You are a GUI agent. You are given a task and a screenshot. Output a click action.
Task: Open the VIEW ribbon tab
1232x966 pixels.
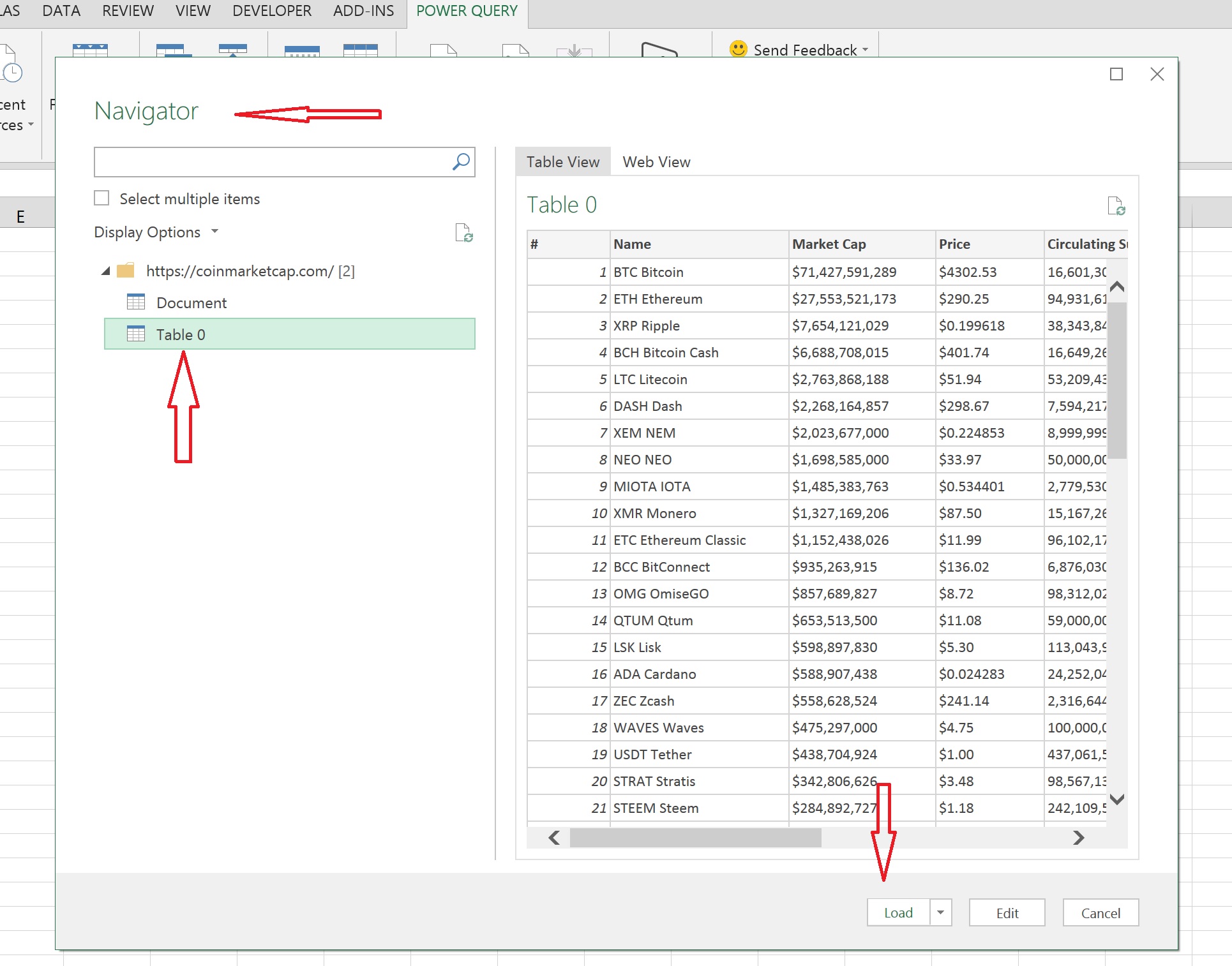[193, 11]
